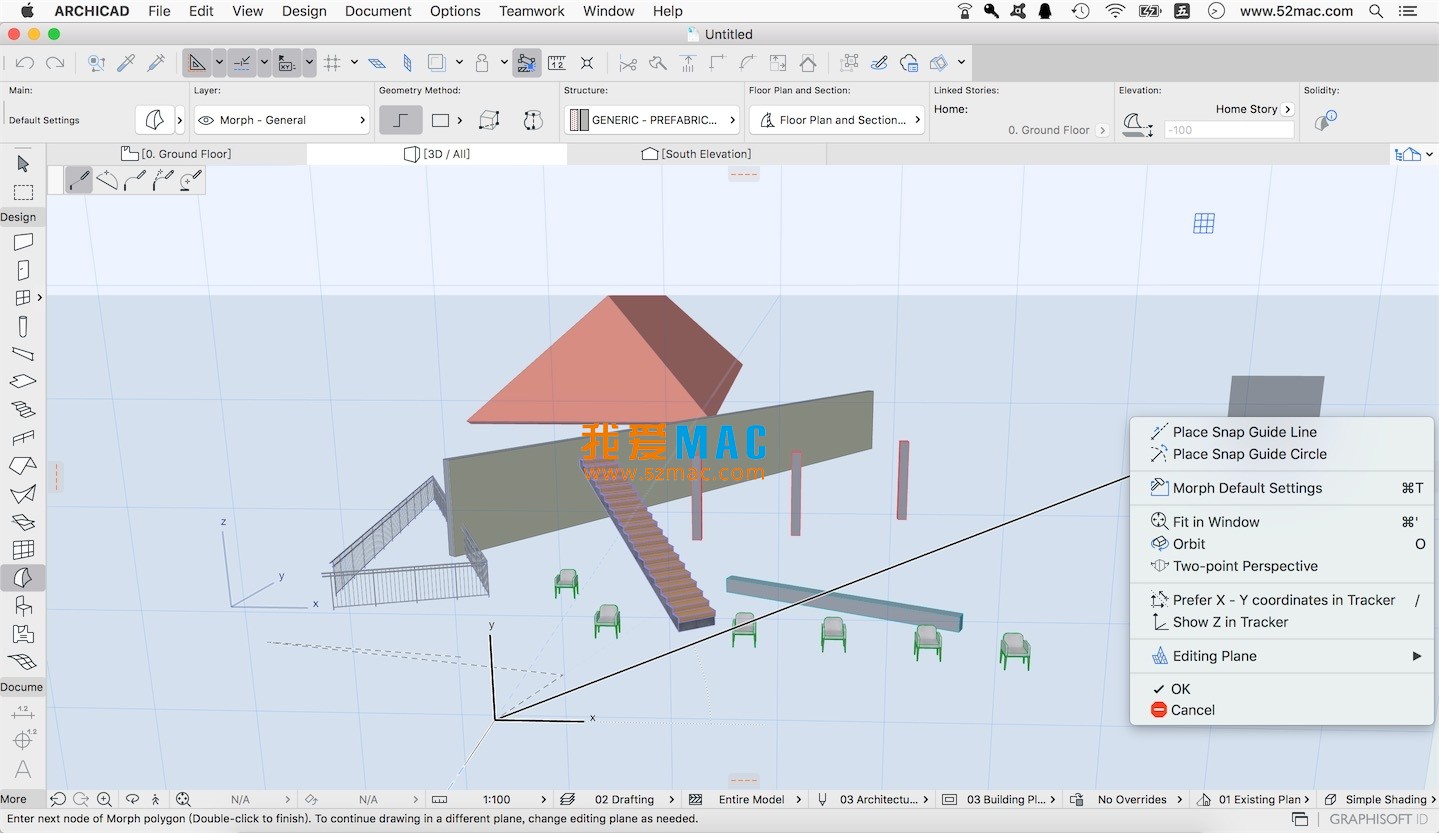Screen dimensions: 1439x833
Task: Select the Slab tool
Action: (23, 382)
